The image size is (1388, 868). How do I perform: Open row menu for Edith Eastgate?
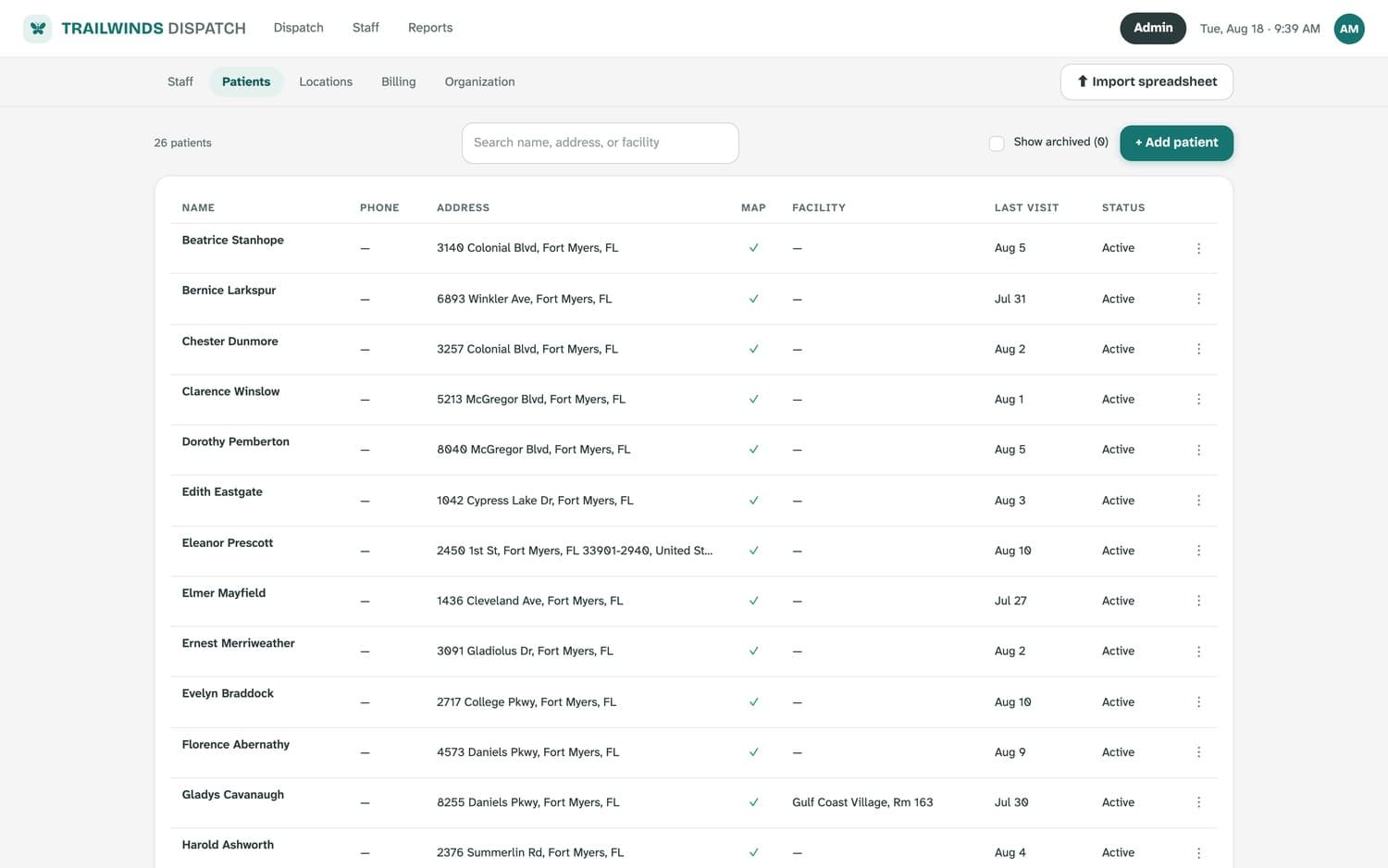1198,500
